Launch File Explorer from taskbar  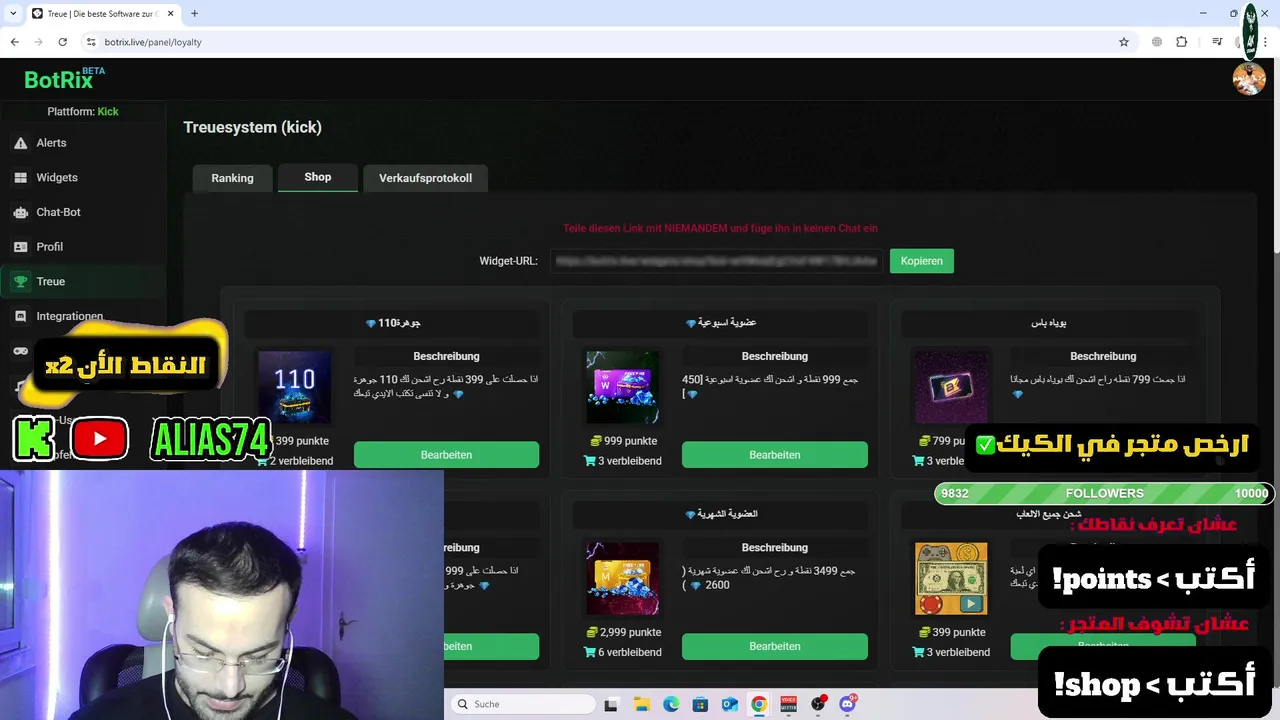click(641, 704)
